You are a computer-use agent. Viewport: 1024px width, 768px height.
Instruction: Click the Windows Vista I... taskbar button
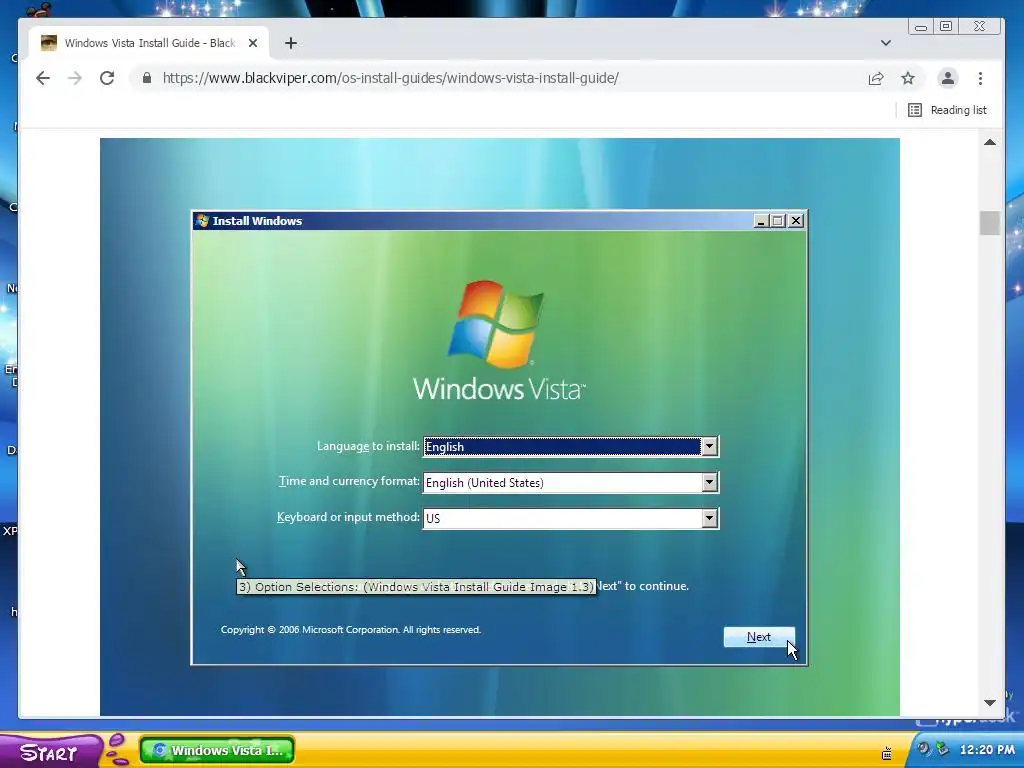pos(217,750)
